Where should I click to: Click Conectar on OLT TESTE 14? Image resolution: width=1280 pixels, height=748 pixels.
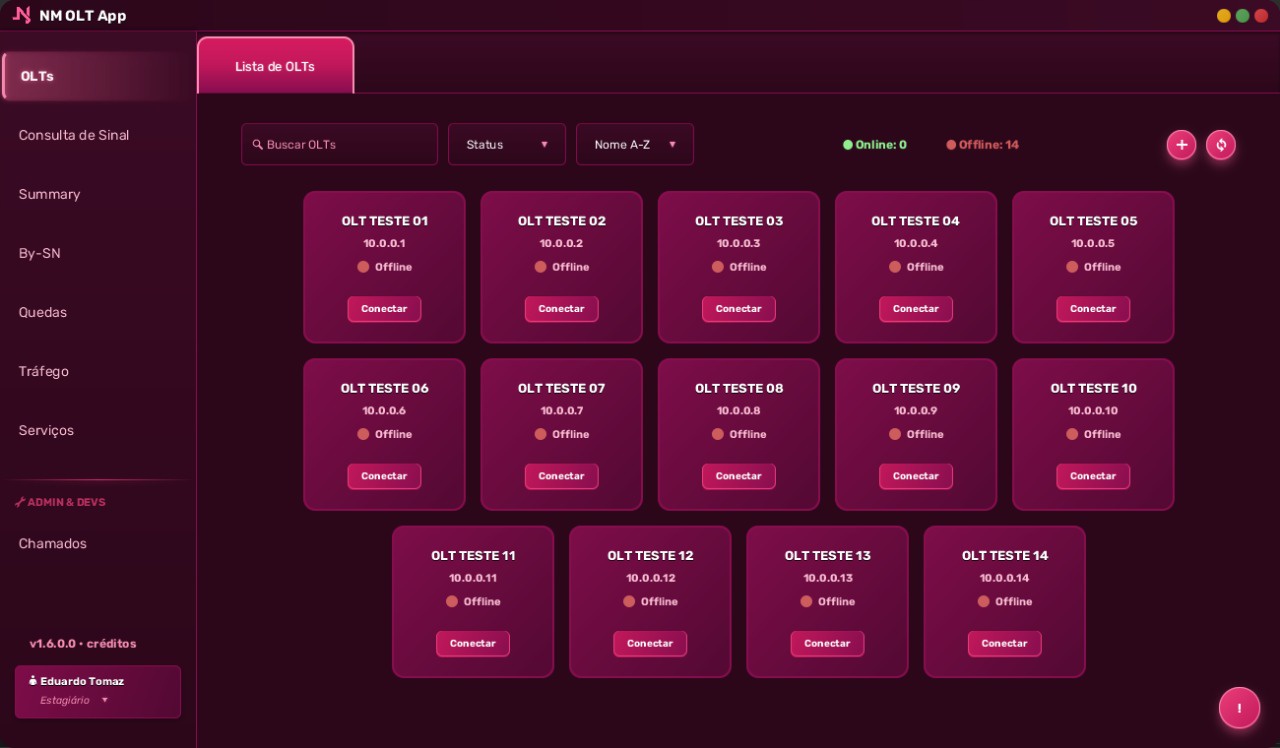(x=1004, y=644)
